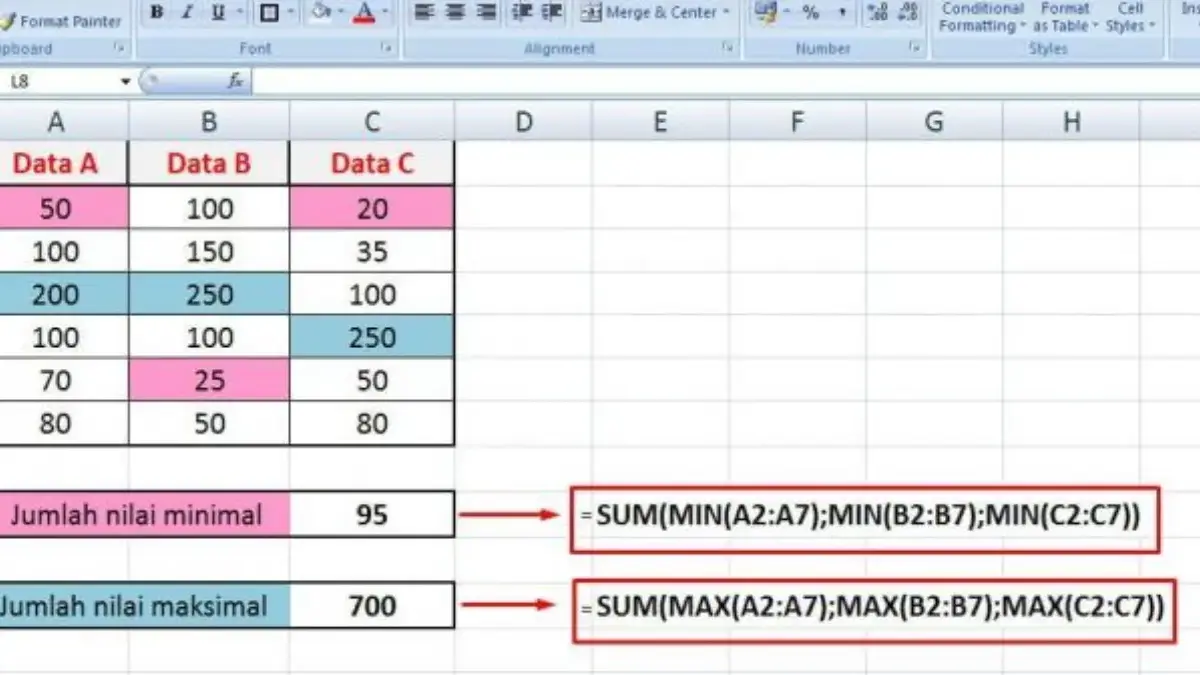Open the Format as Table gallery
The image size is (1200, 675).
[x=1065, y=17]
